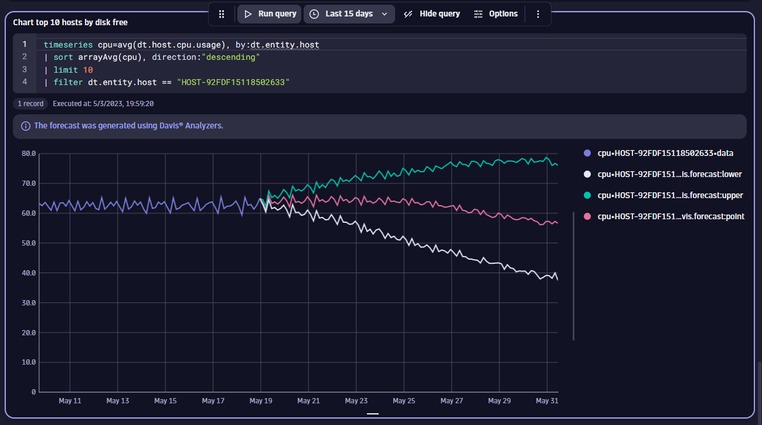Viewport: 762px width, 425px height.
Task: Click the section title Chart top 10 hosts
Action: 70,22
